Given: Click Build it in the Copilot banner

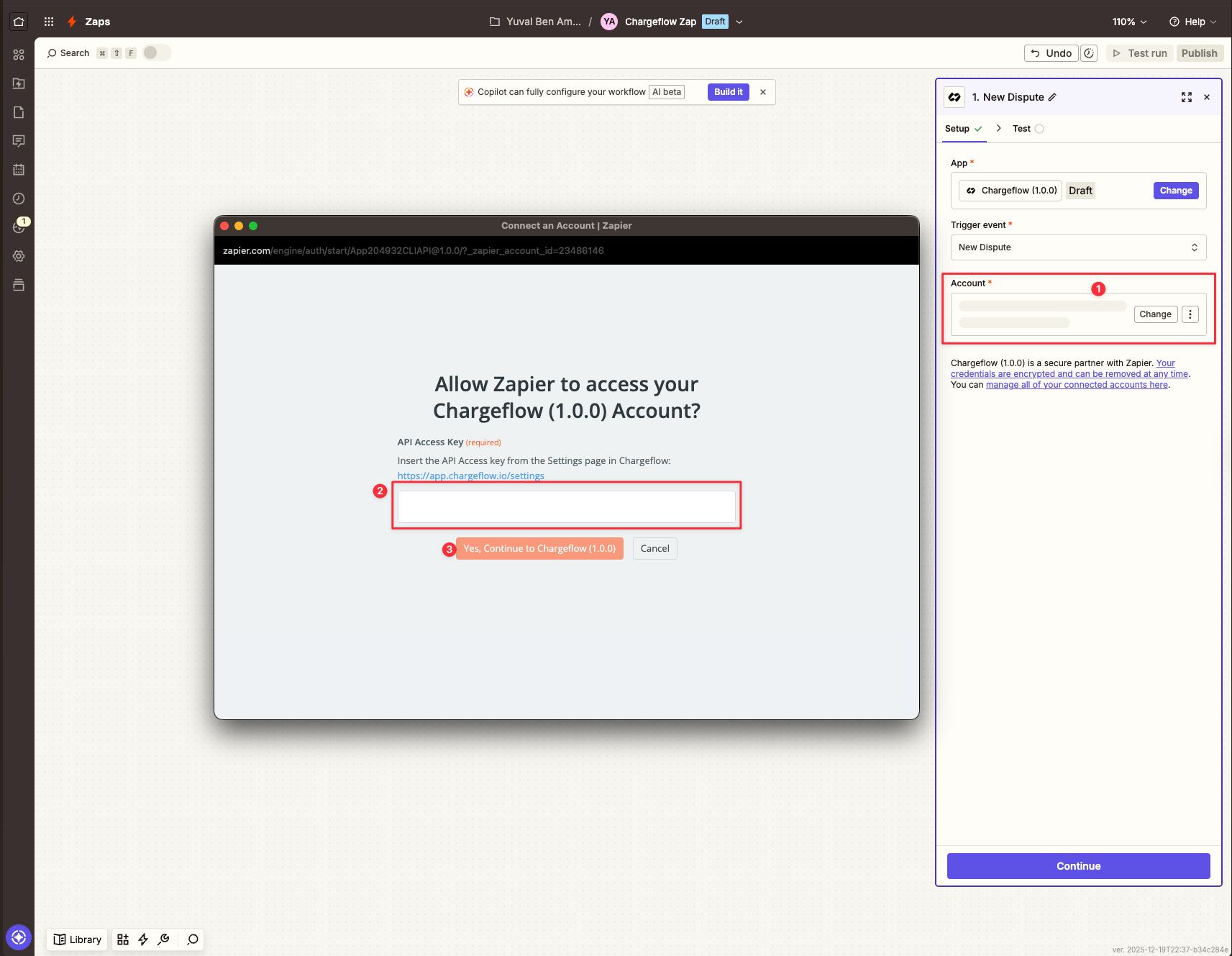Looking at the screenshot, I should [729, 92].
